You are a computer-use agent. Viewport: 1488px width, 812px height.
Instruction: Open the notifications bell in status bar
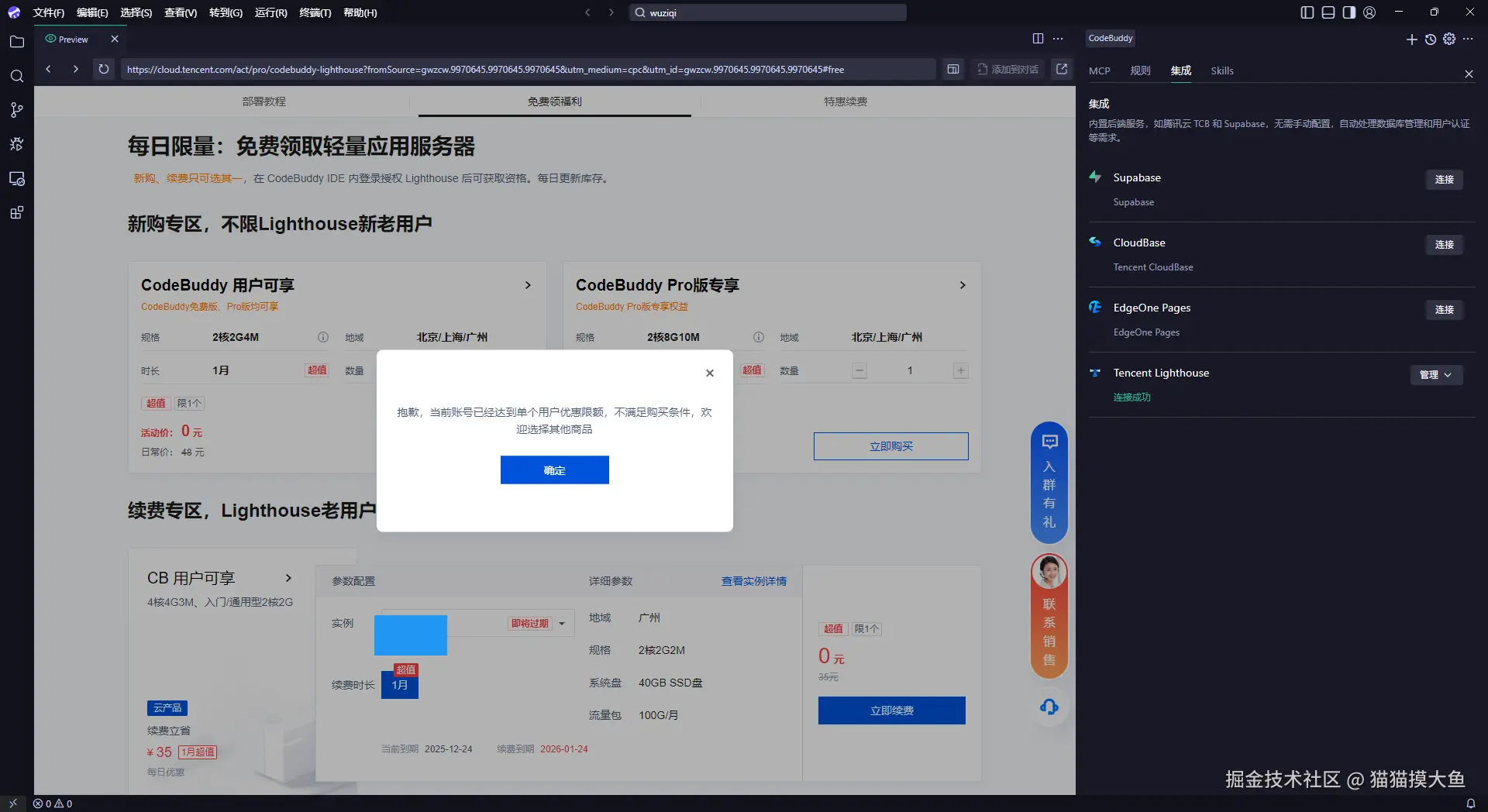coord(1470,803)
